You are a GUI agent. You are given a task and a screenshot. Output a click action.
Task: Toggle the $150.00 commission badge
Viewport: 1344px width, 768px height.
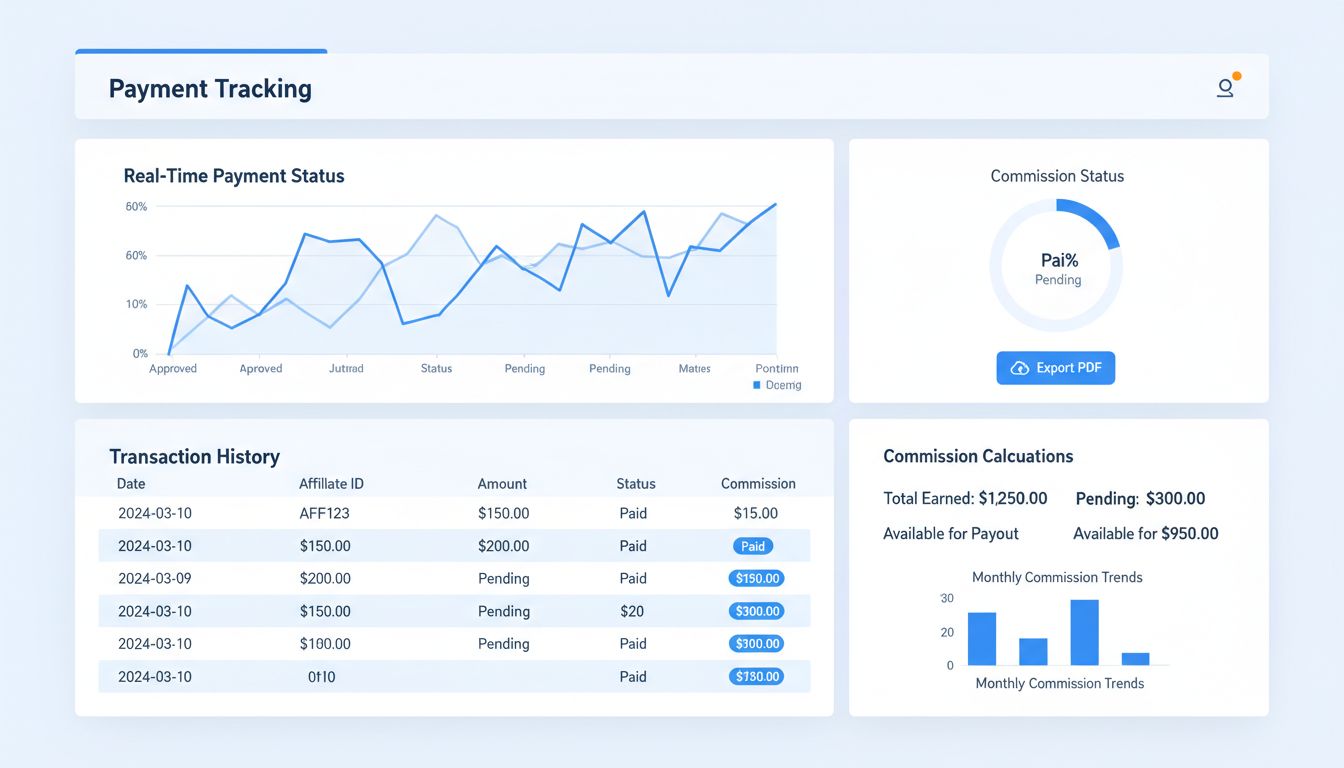[756, 578]
